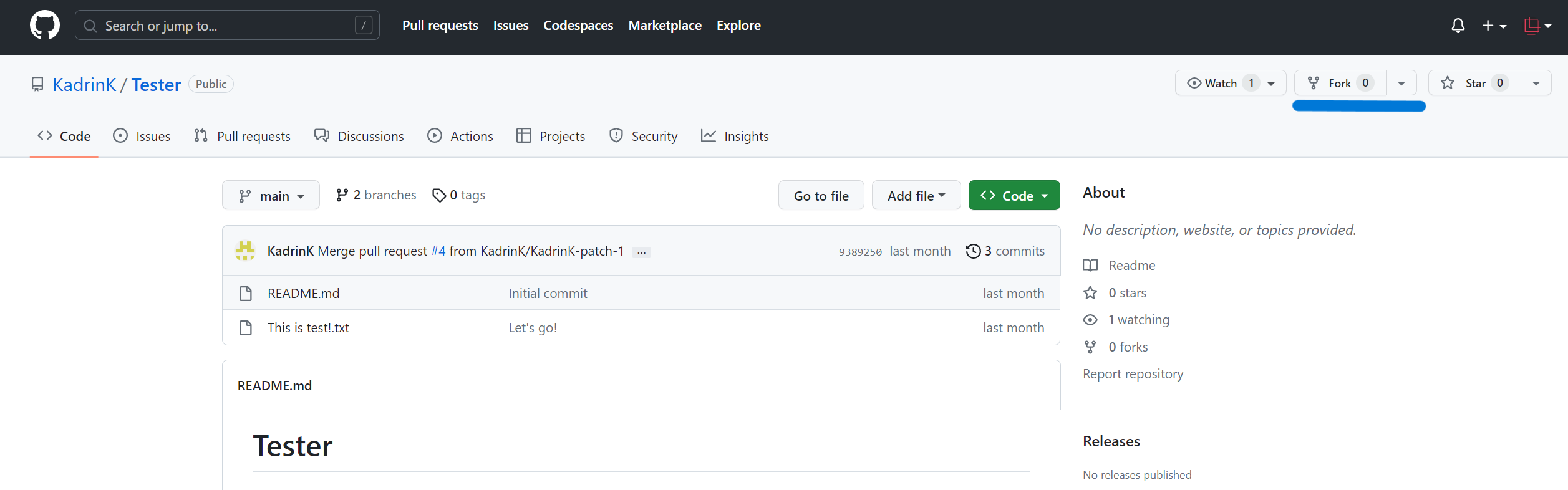The width and height of the screenshot is (1568, 490).
Task: Open the main branch selector dropdown
Action: (271, 196)
